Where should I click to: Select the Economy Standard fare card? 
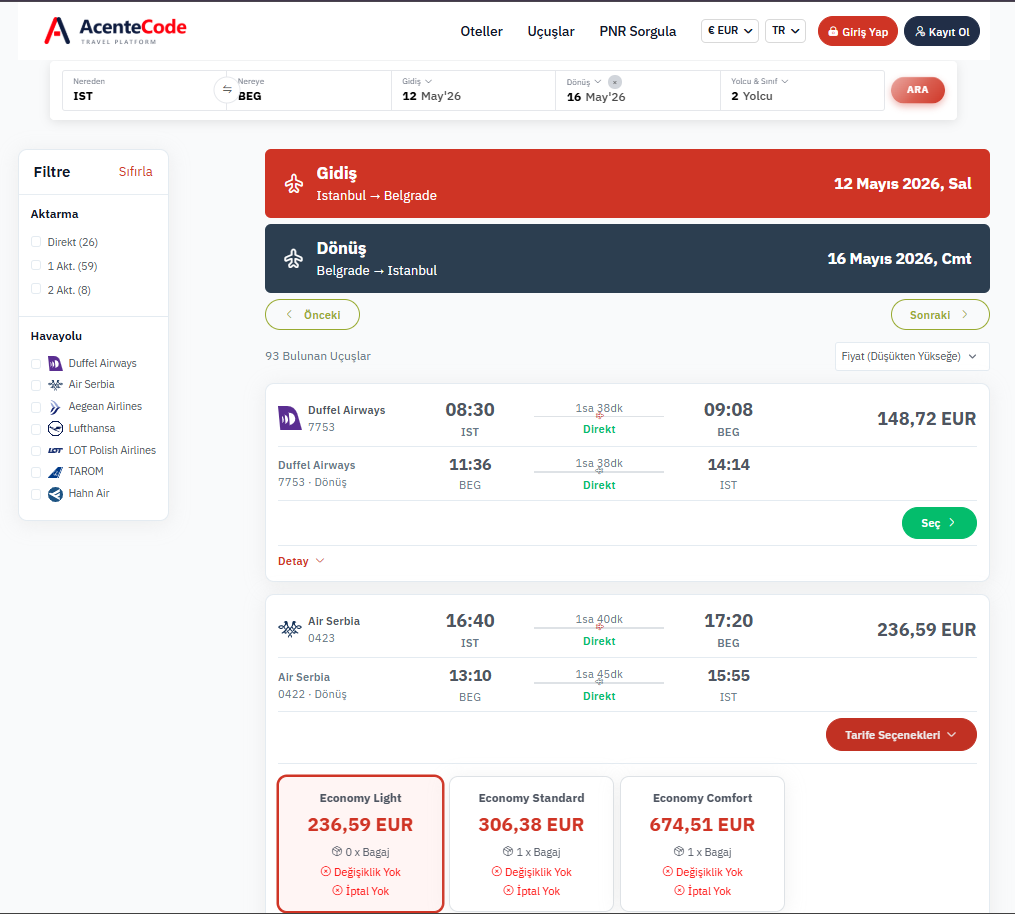531,843
